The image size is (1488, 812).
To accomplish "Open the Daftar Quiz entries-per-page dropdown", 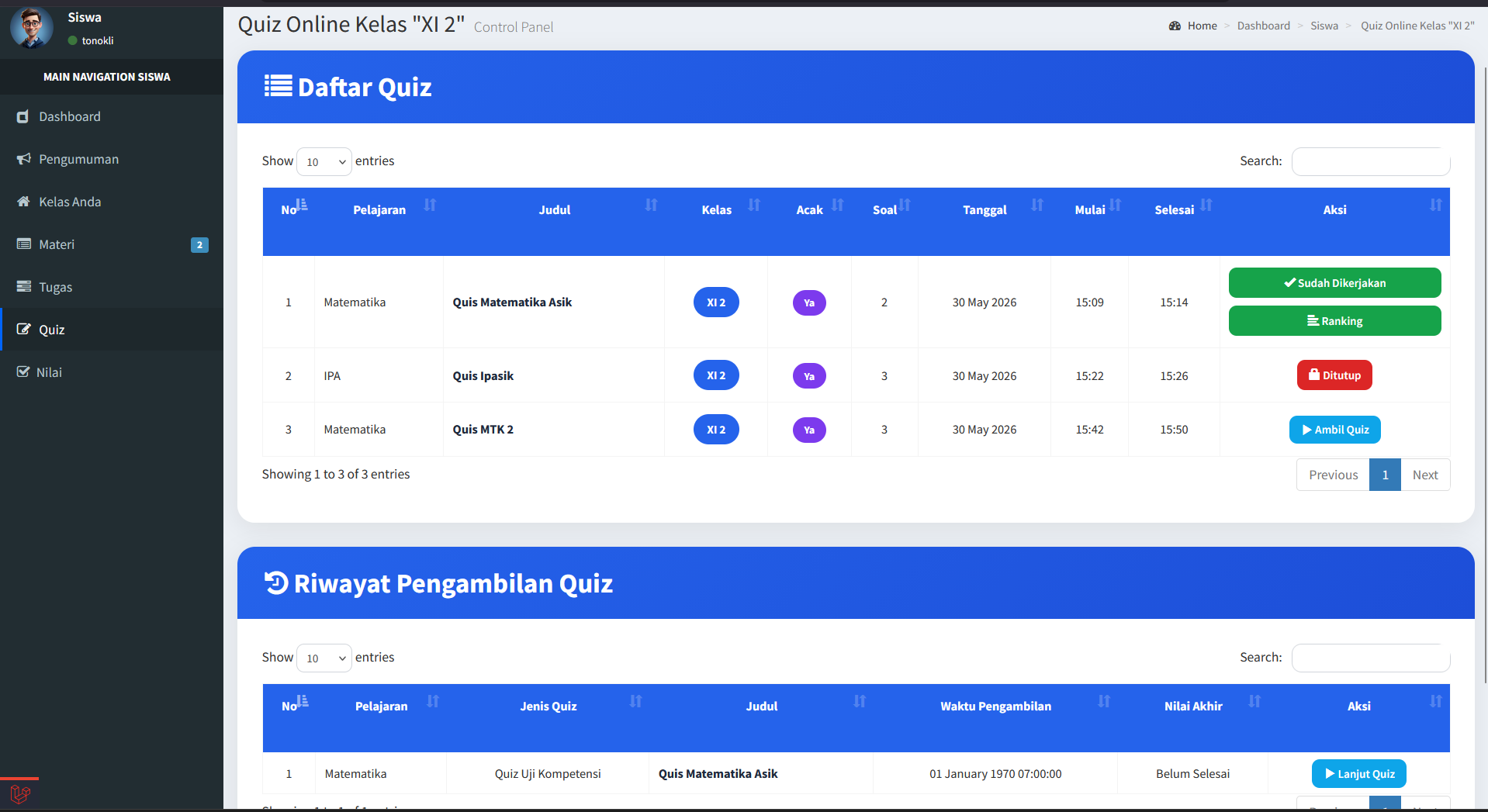I will (324, 161).
